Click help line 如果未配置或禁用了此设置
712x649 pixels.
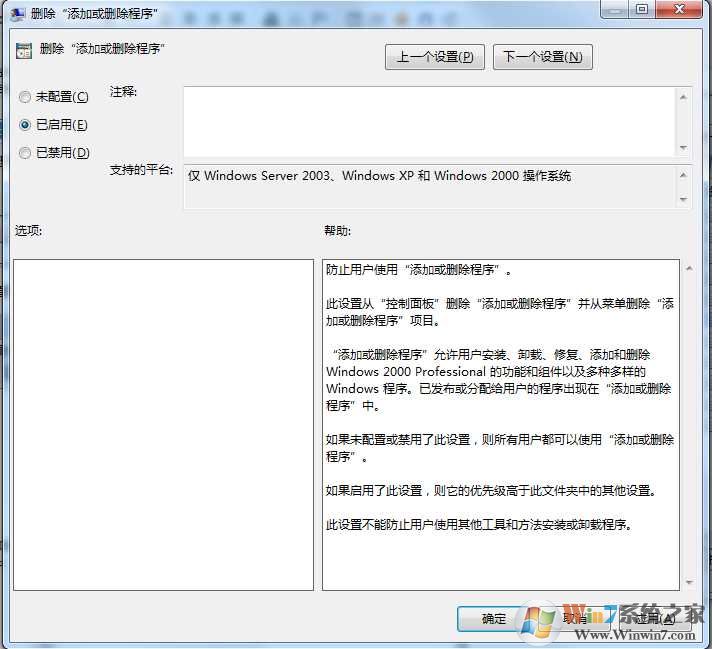(x=499, y=440)
